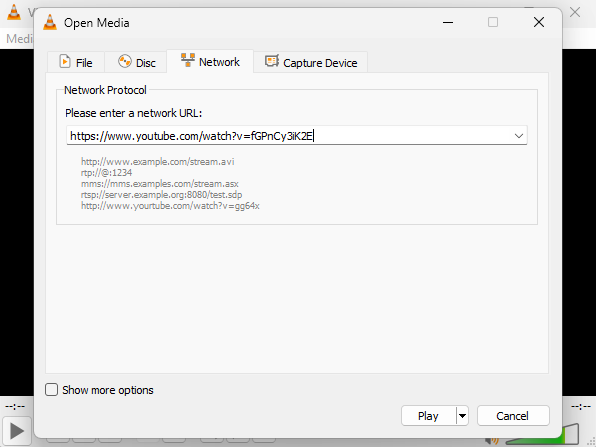This screenshot has width=596, height=447.
Task: Click the example http://www.yourtube.com/watch?v=gg64x
Action: (x=170, y=206)
